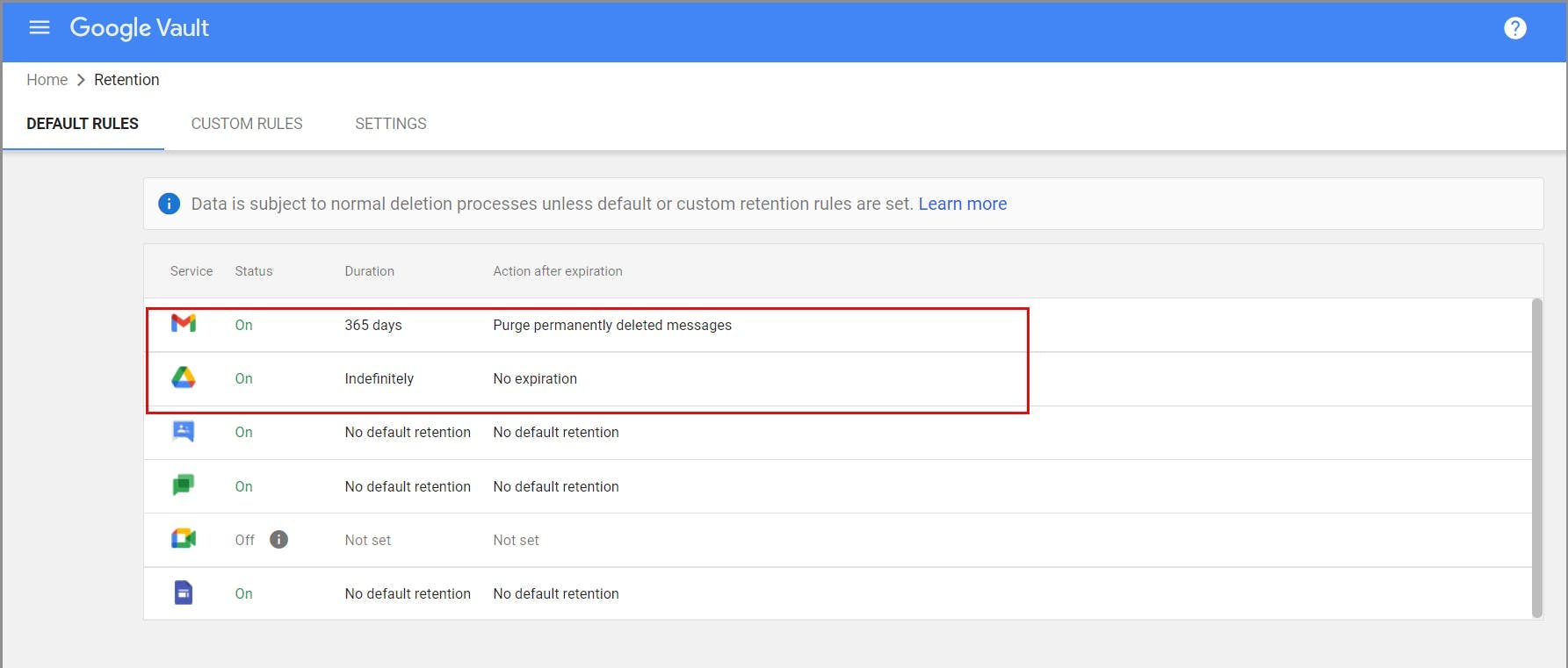Image resolution: width=1568 pixels, height=668 pixels.
Task: Click Groups row No default retention duration
Action: [x=408, y=432]
